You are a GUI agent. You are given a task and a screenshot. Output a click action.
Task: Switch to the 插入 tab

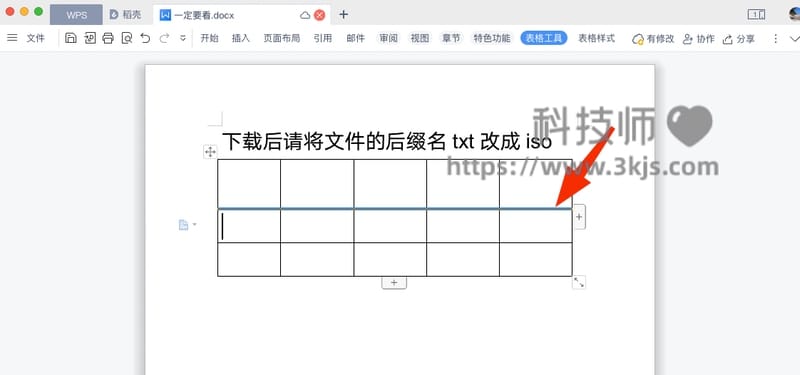pos(241,38)
